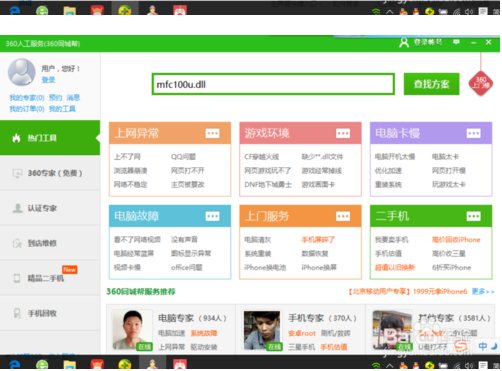Open the 1999元拿iPhone6 promotion link

[408, 292]
